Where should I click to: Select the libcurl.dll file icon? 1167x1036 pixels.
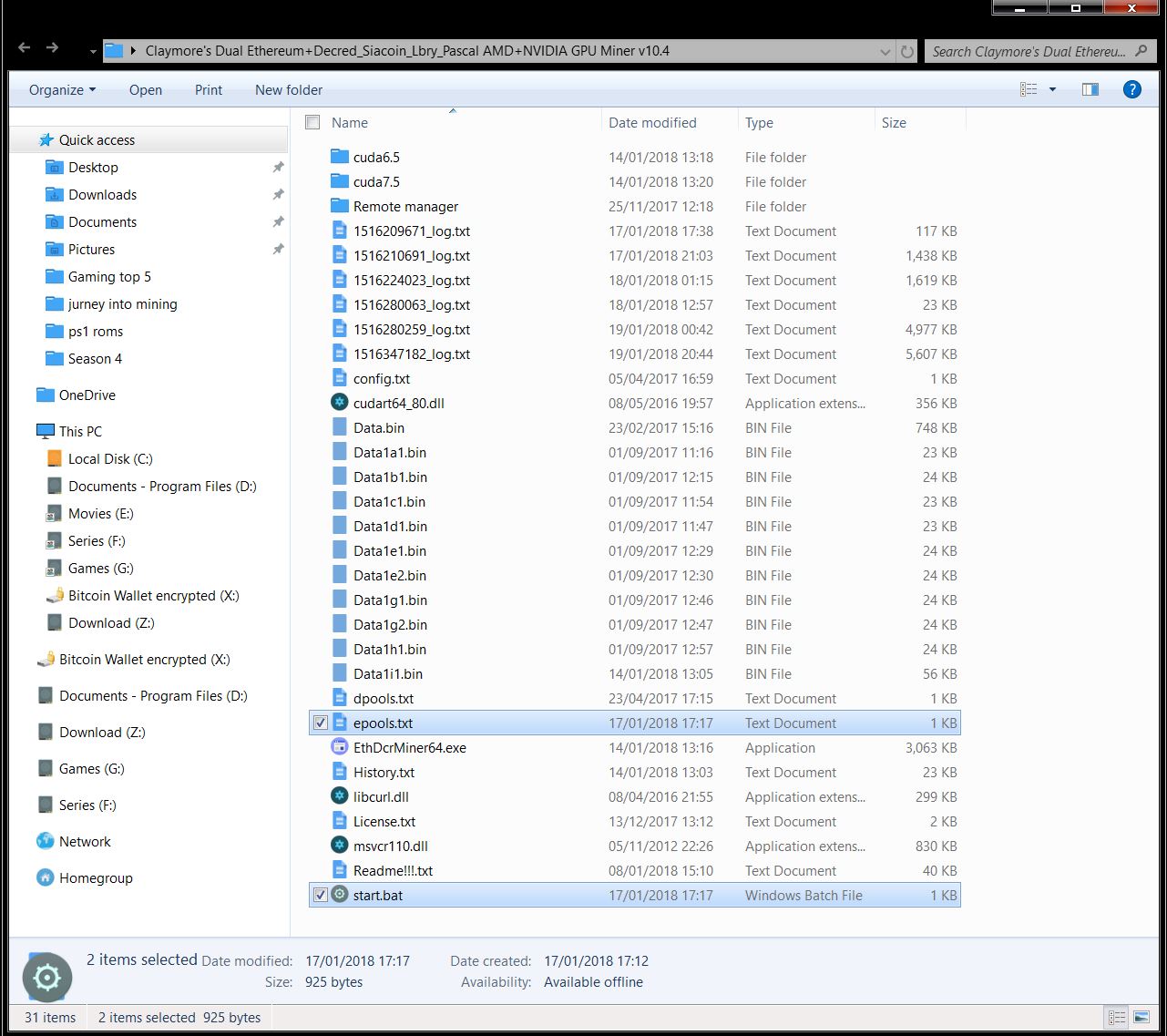[x=340, y=796]
